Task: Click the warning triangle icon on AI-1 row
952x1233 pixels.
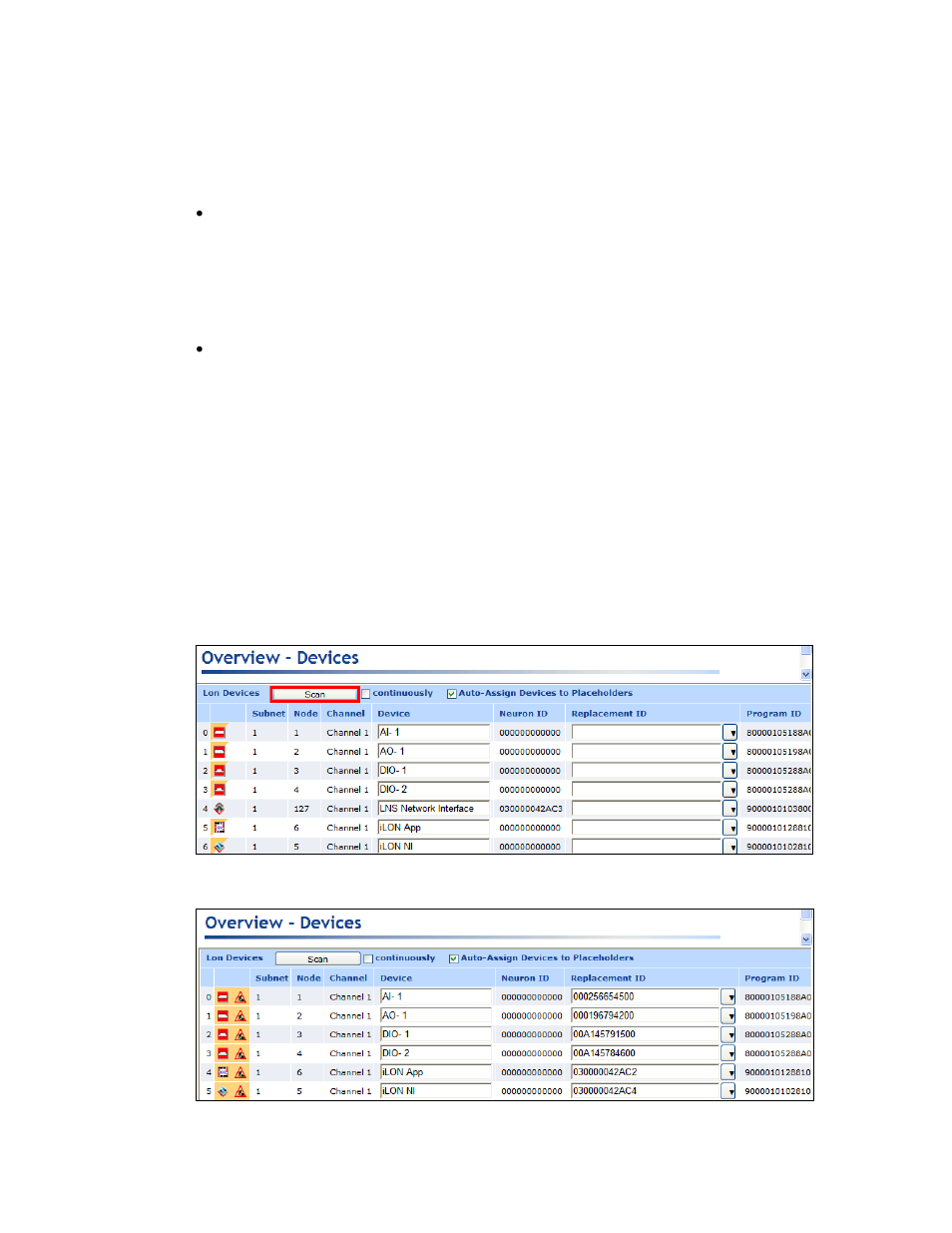Action: 240,997
